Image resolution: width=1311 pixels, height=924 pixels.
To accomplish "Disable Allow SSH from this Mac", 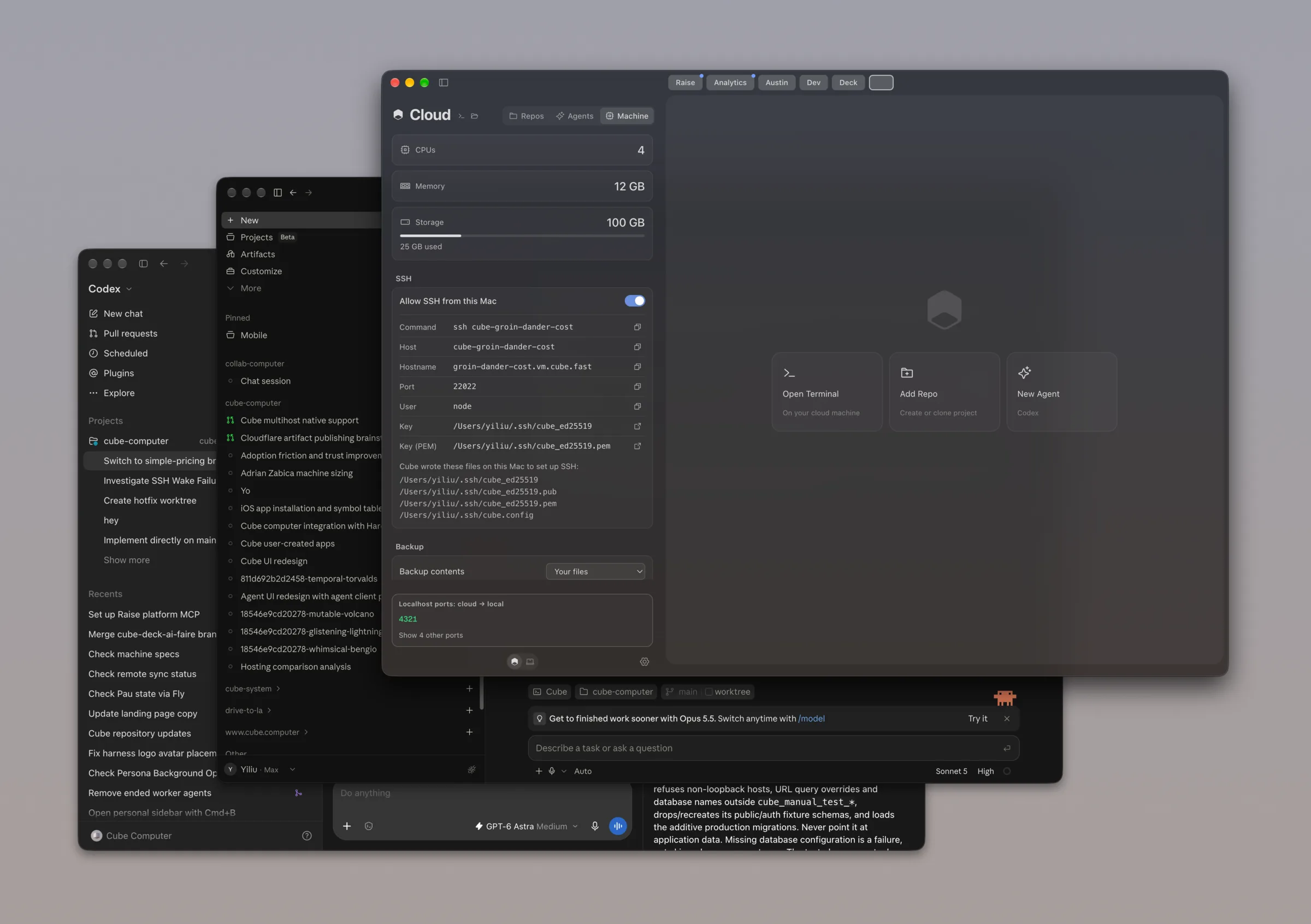I will pos(634,301).
